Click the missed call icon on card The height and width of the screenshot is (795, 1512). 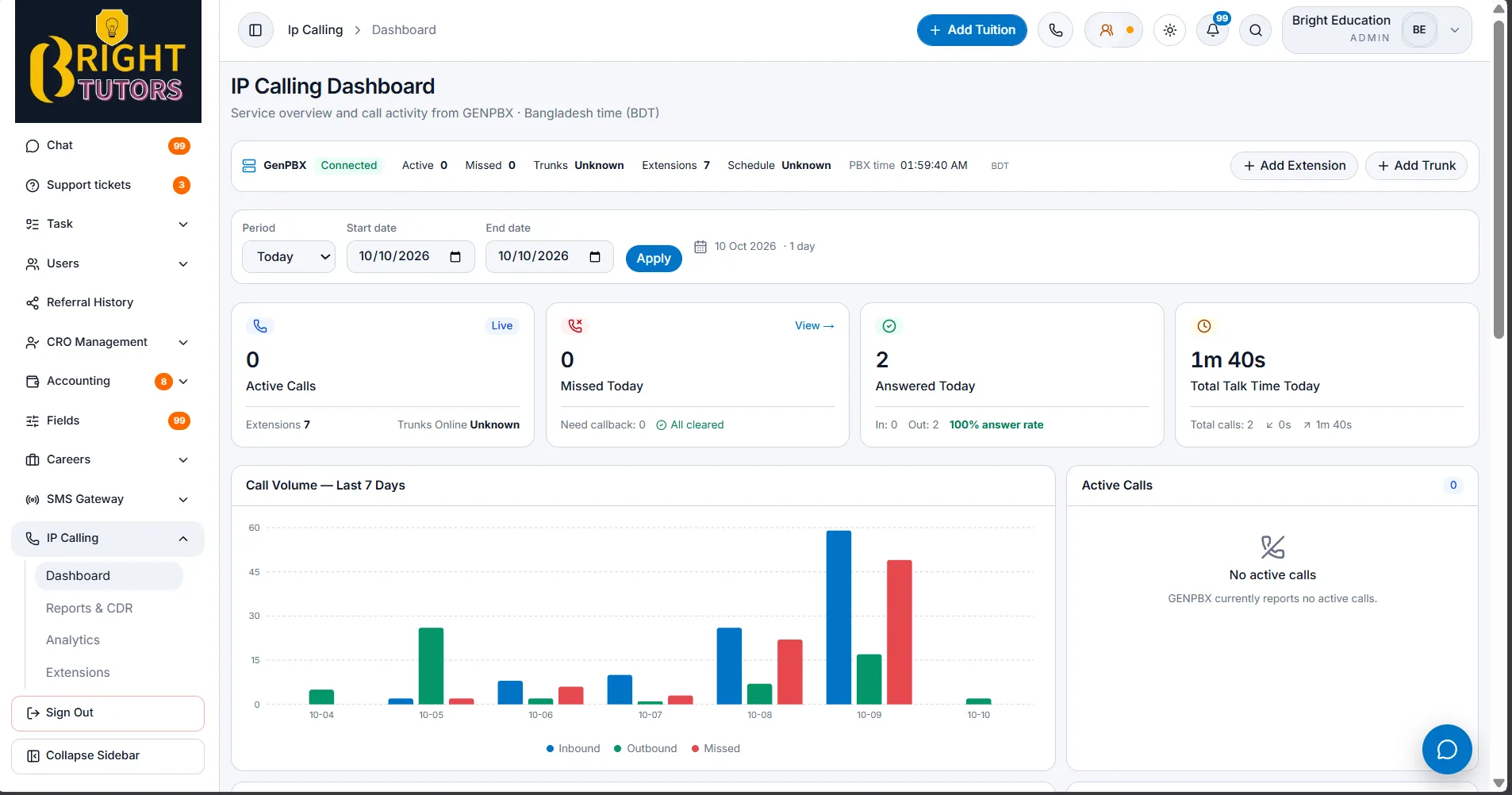click(x=575, y=326)
